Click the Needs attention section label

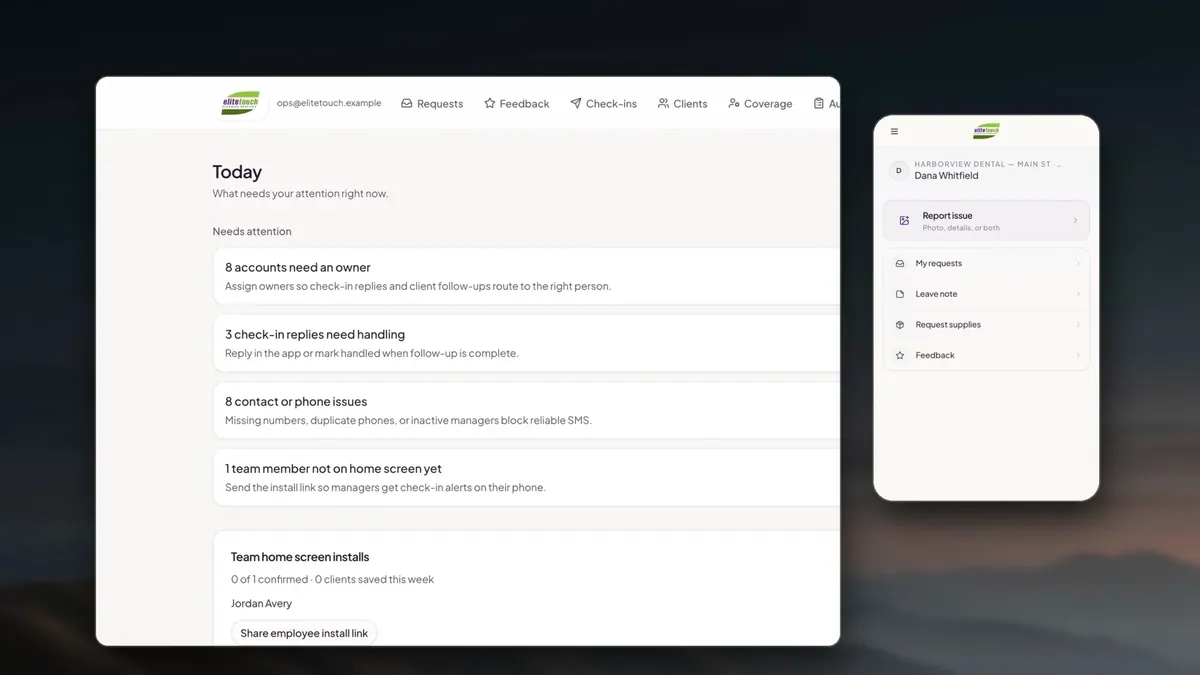[252, 232]
